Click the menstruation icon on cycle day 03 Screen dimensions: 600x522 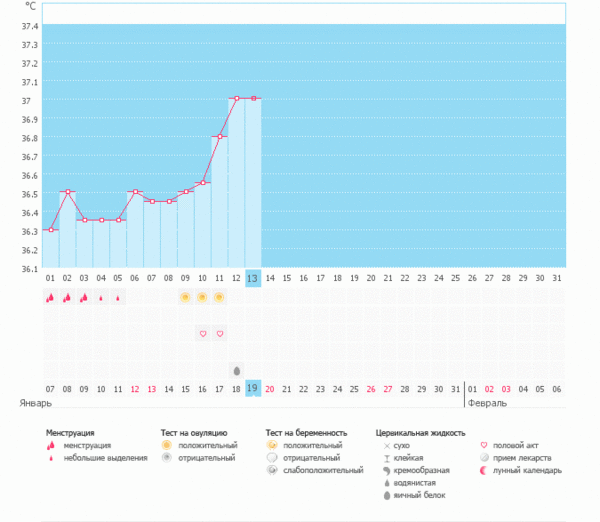click(84, 297)
